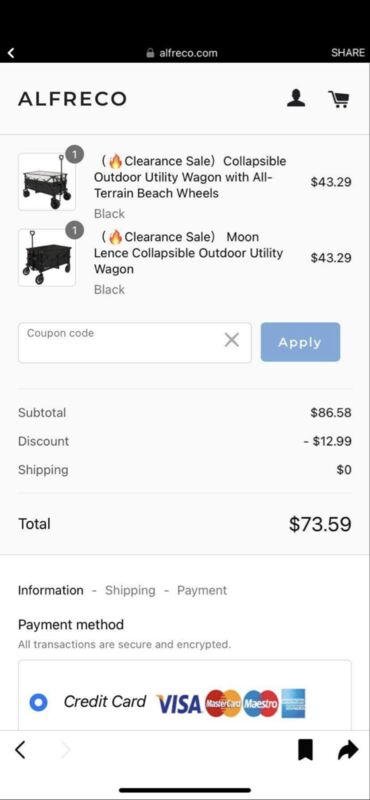Viewport: 370px width, 800px height.
Task: Click the MasterCard logo
Action: click(223, 704)
